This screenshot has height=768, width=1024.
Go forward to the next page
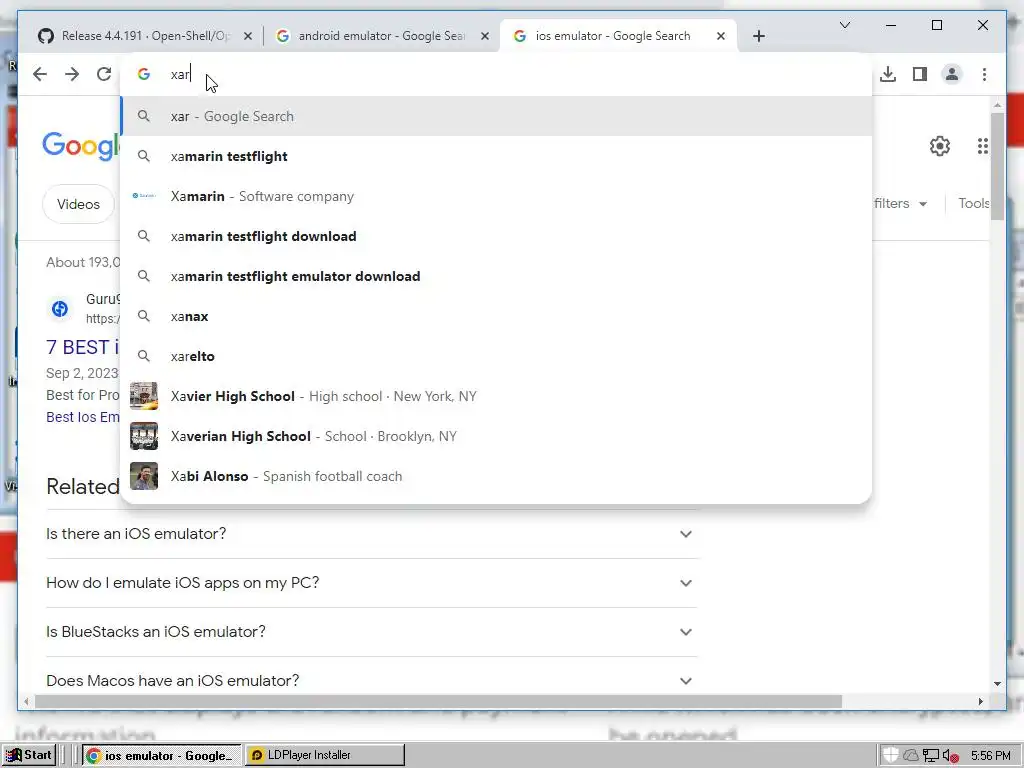tap(72, 74)
